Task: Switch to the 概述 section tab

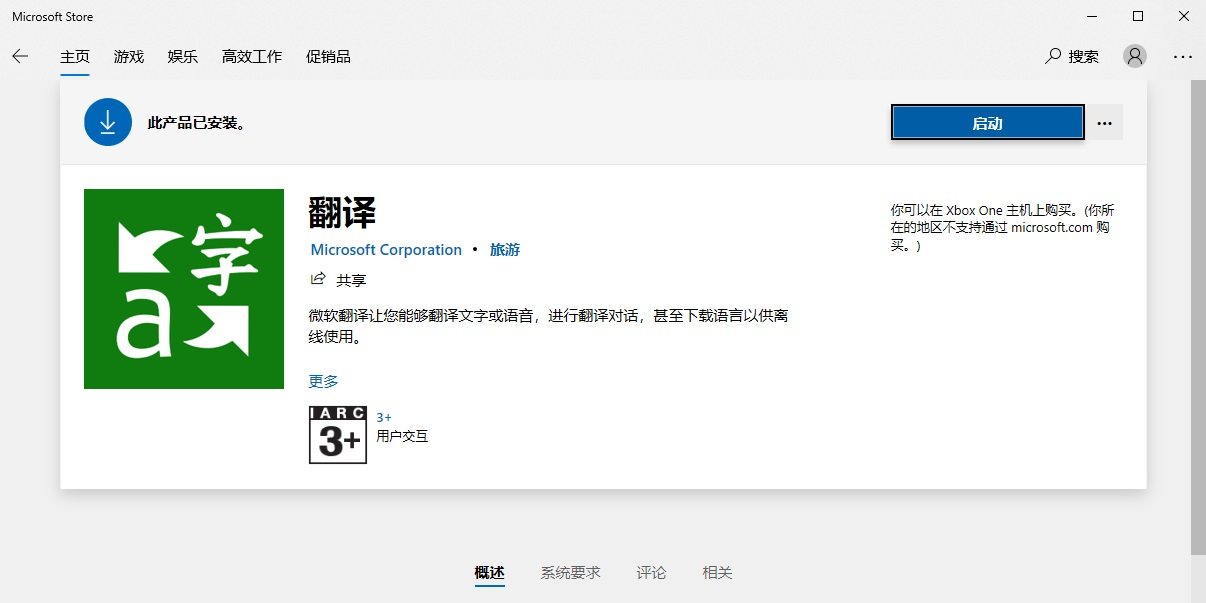Action: point(490,573)
